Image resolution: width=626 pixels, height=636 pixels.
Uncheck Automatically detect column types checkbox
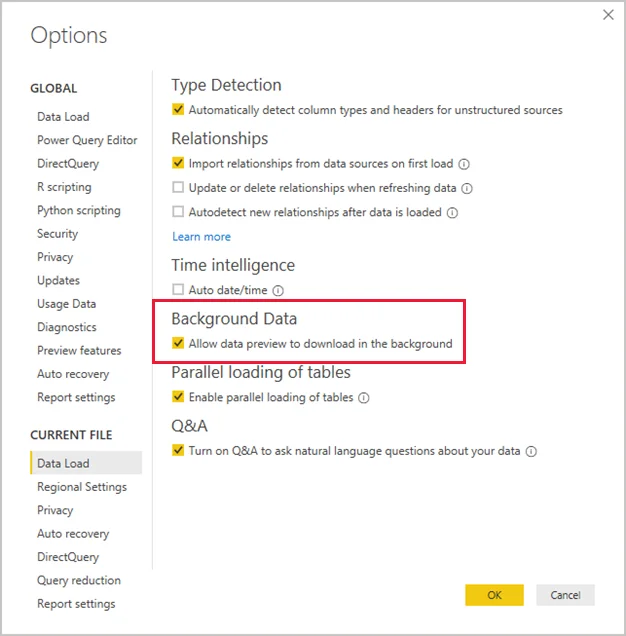pos(178,110)
